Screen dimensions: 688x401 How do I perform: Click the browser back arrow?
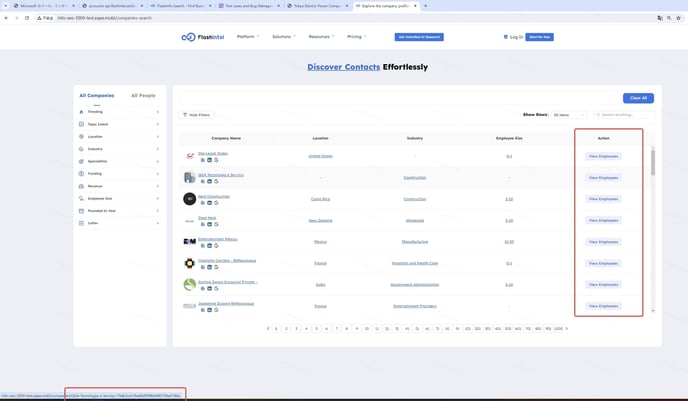pyautogui.click(x=6, y=18)
